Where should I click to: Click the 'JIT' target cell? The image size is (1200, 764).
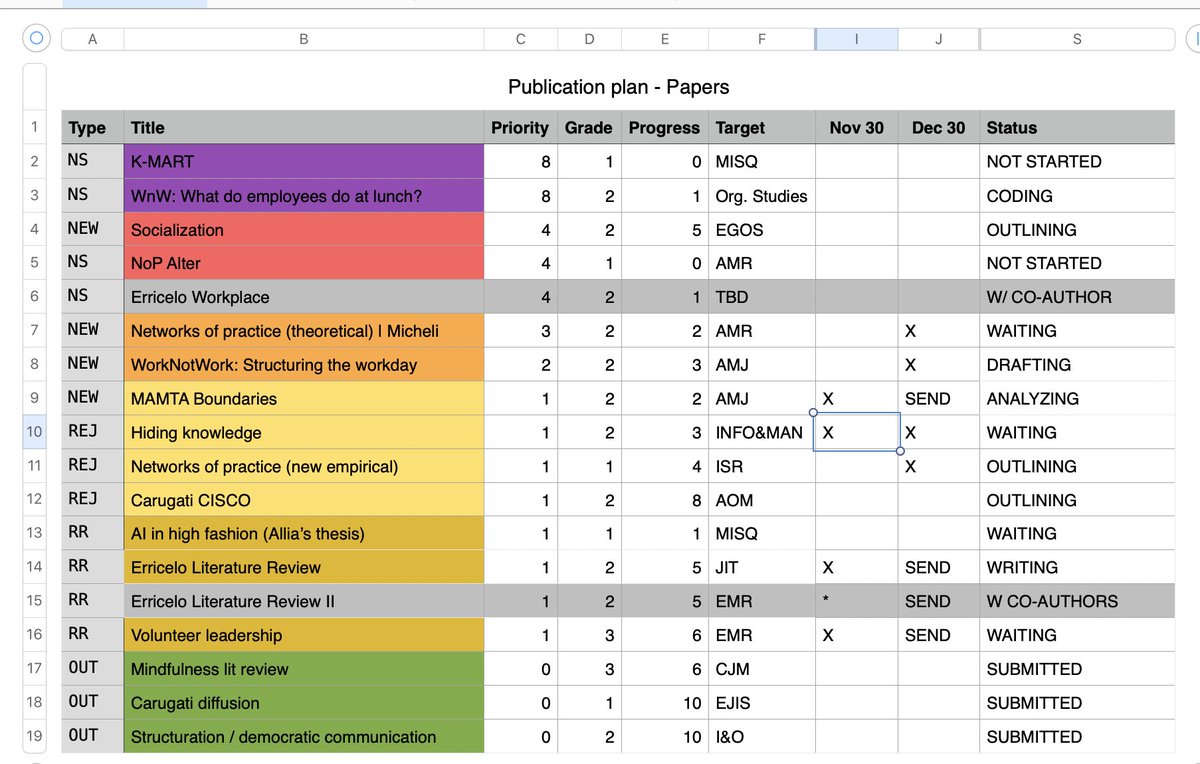(x=762, y=568)
